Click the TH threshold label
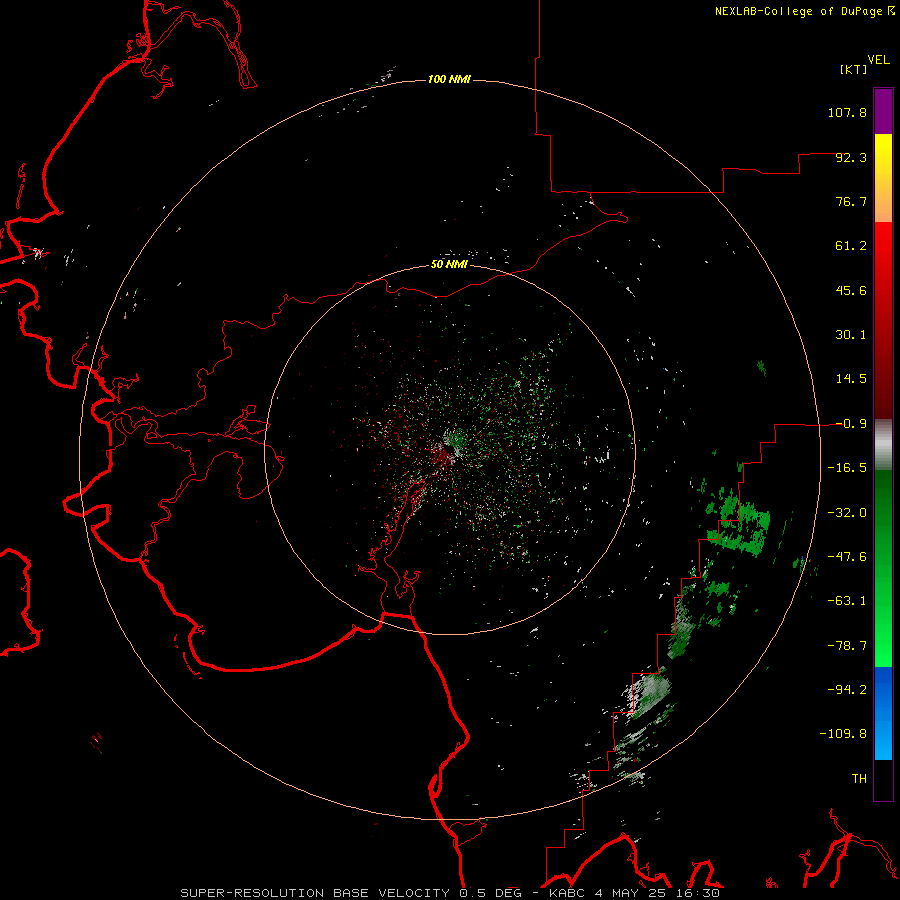This screenshot has width=900, height=900. click(859, 779)
